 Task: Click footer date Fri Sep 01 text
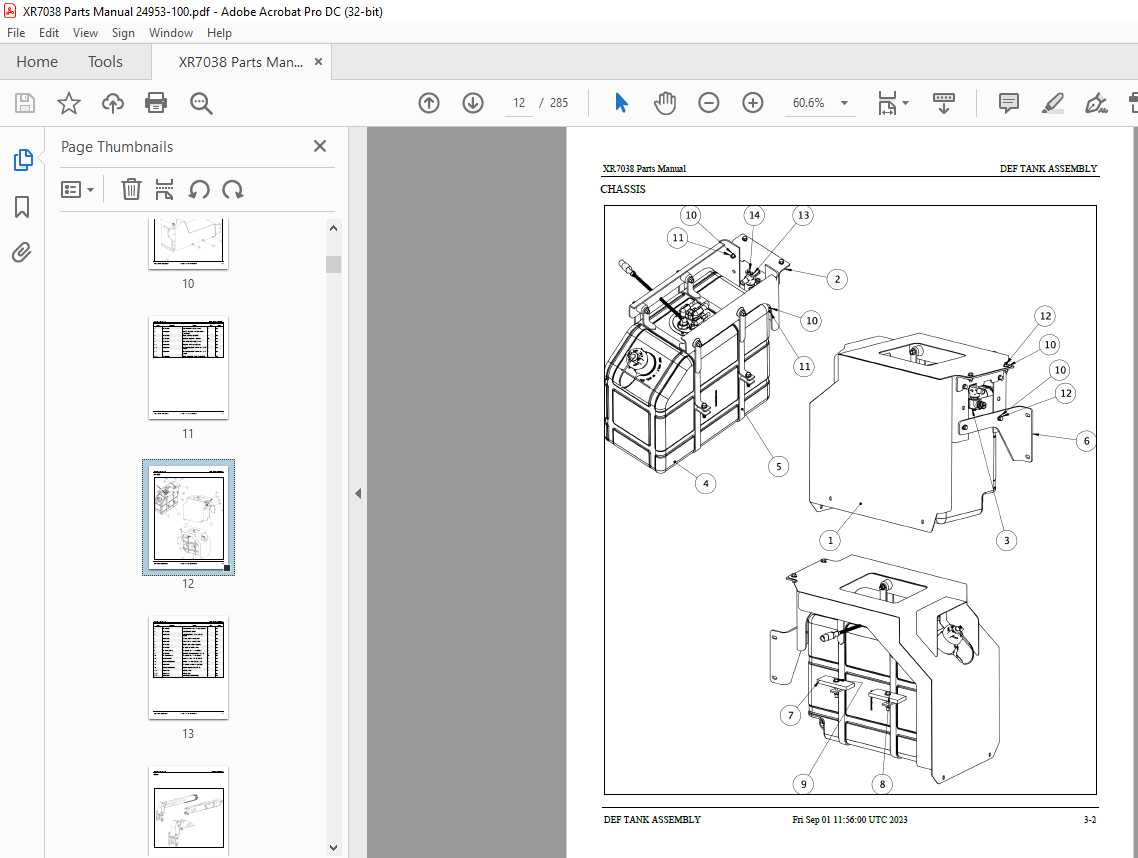point(849,820)
